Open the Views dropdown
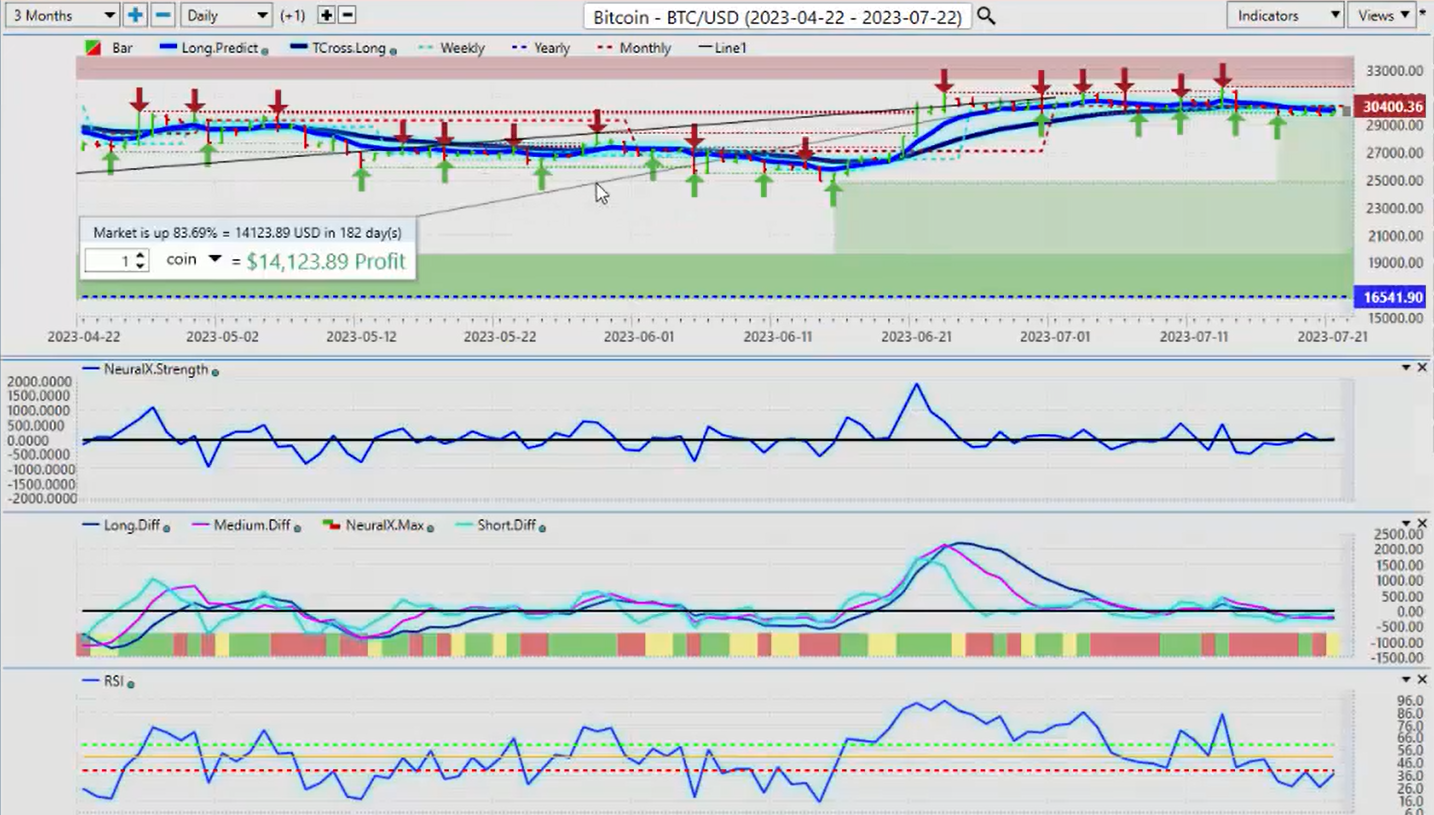1434x815 pixels. tap(1381, 15)
